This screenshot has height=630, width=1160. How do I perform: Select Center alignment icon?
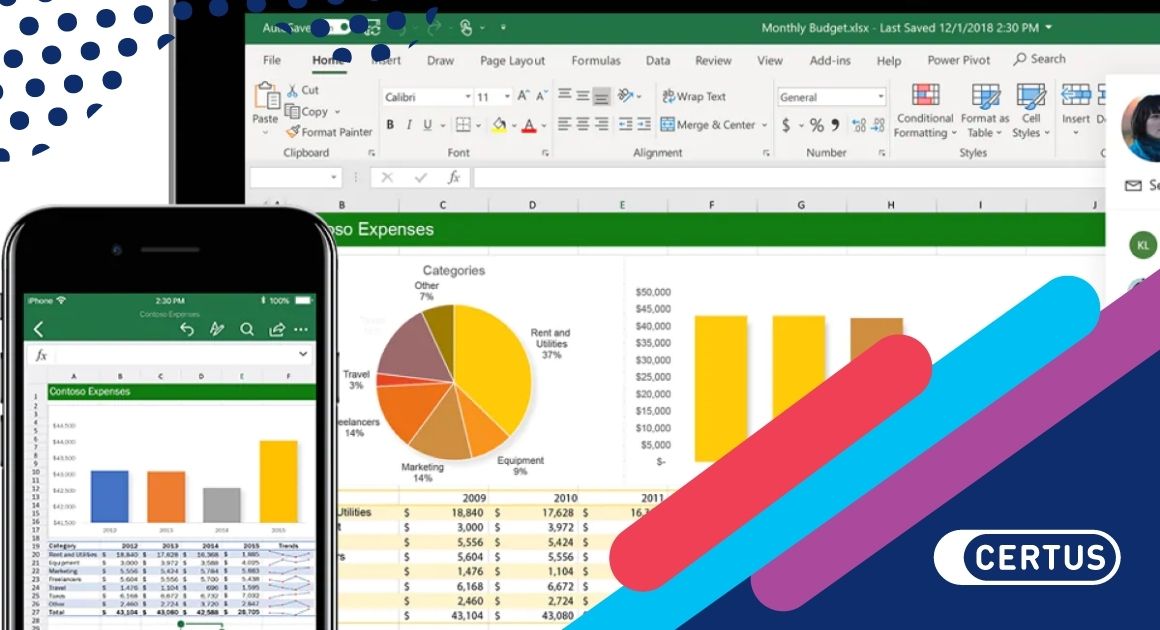coord(583,124)
